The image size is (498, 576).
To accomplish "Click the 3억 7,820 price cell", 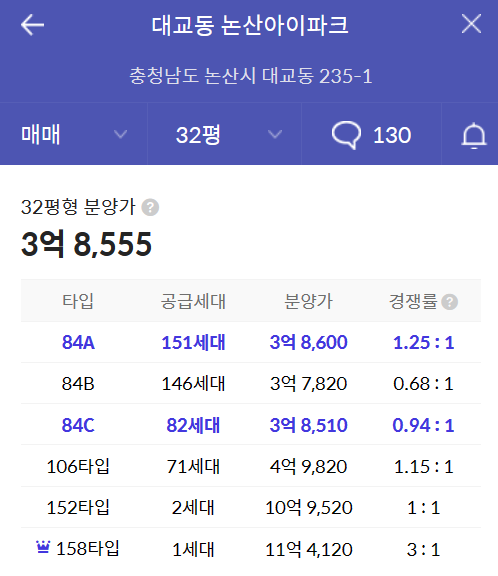I will click(x=308, y=384).
